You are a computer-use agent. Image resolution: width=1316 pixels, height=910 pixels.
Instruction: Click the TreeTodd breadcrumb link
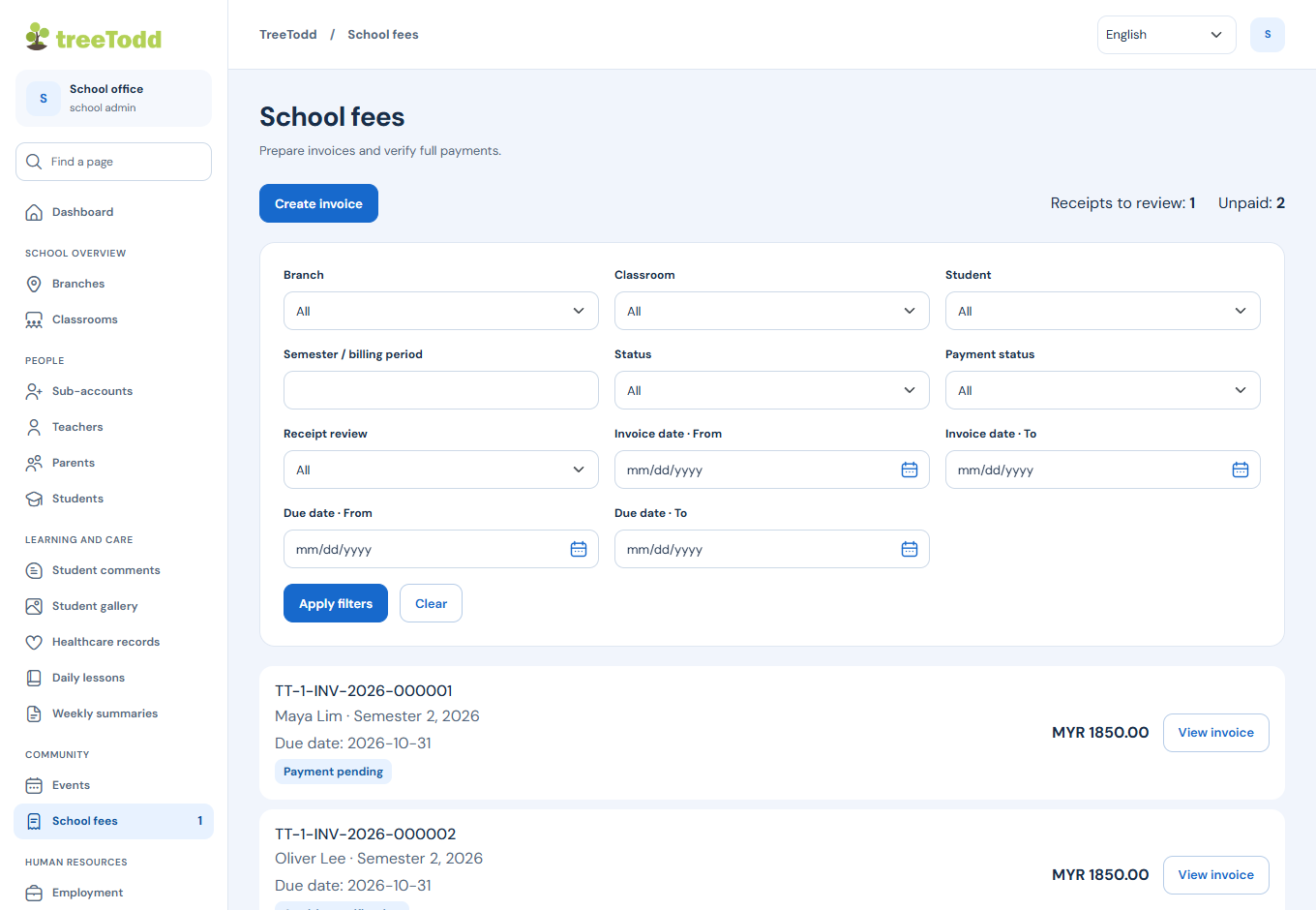click(x=288, y=35)
